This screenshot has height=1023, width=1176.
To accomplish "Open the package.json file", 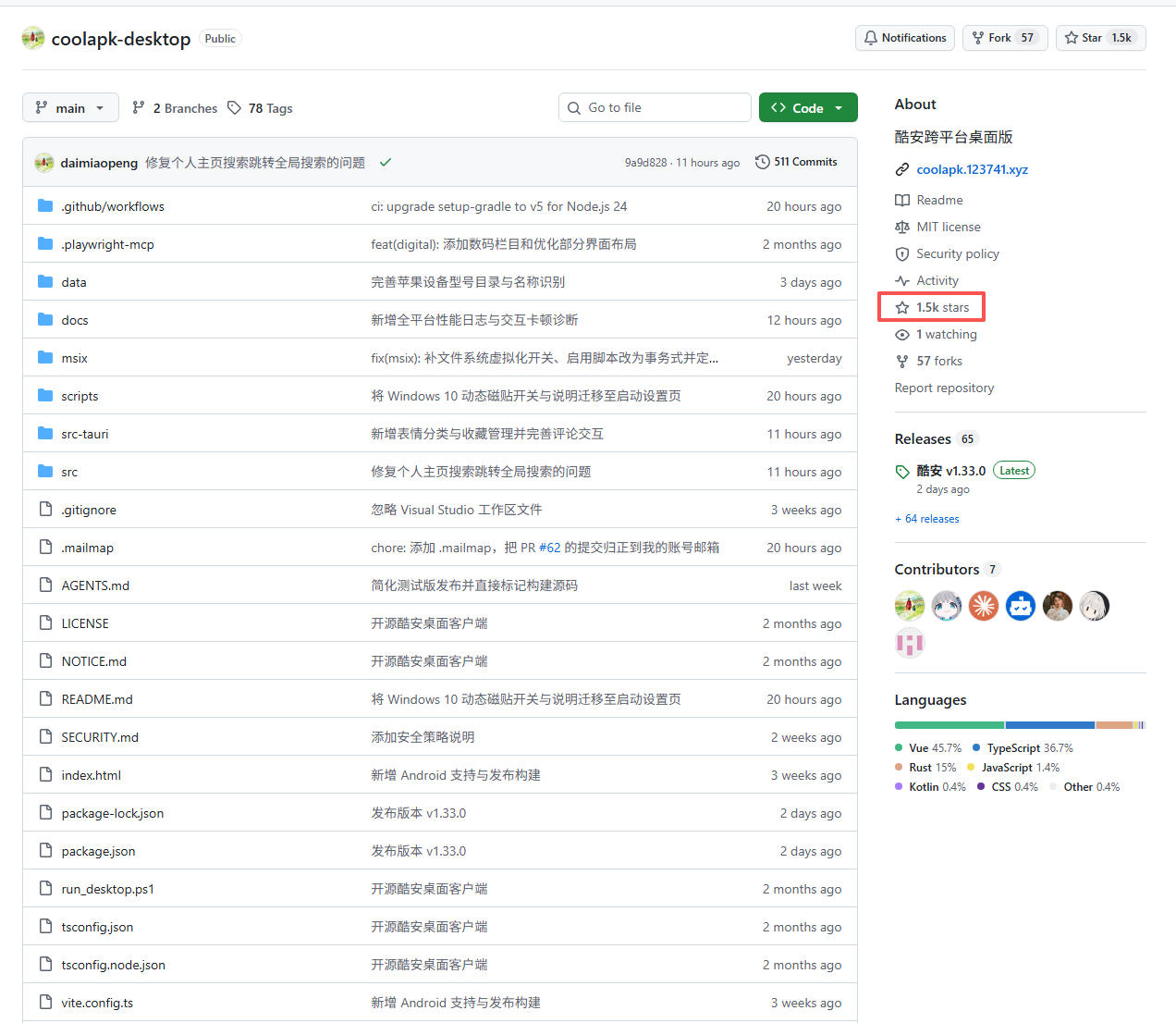I will click(98, 851).
